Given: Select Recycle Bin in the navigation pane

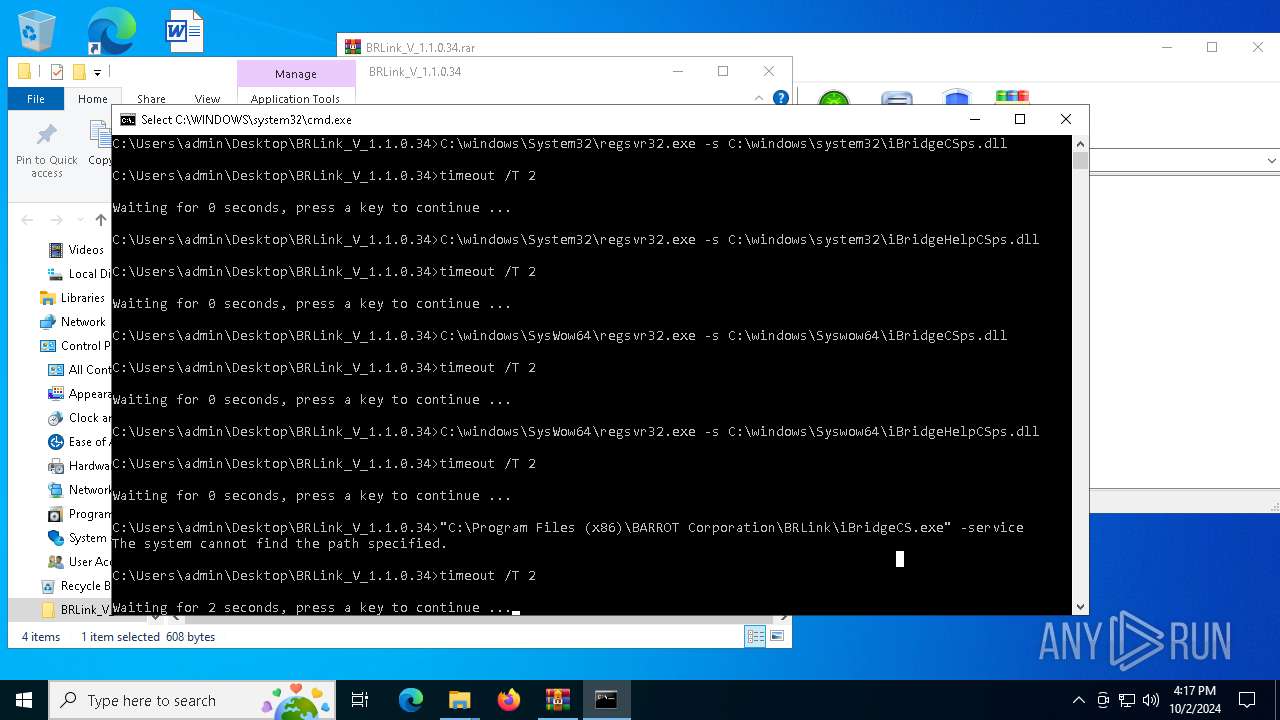Looking at the screenshot, I should click(75, 586).
